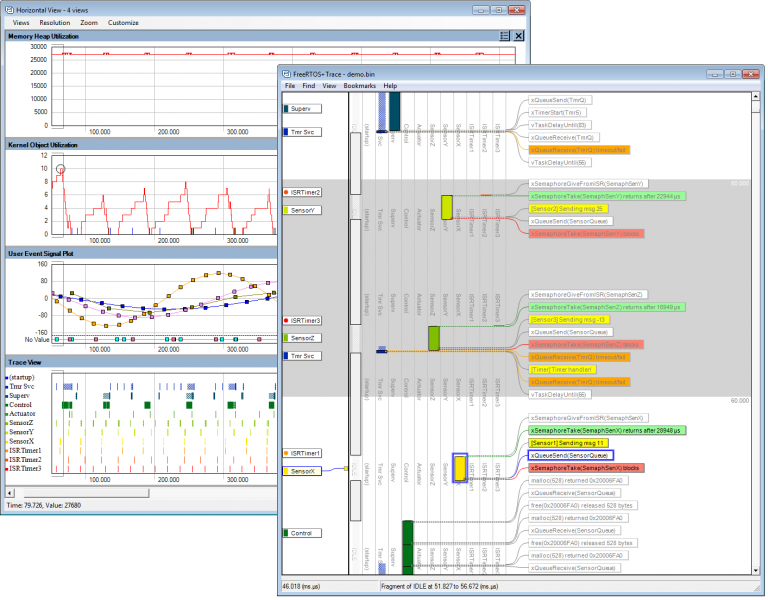
Task: Click the selected xQueueSend(SensorQueue) event label
Action: point(571,456)
